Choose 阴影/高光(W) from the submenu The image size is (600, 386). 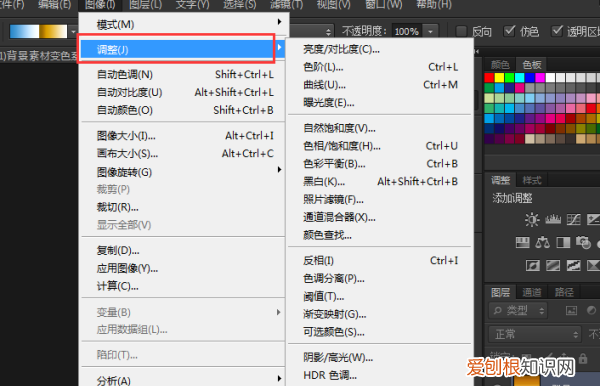coord(380,358)
